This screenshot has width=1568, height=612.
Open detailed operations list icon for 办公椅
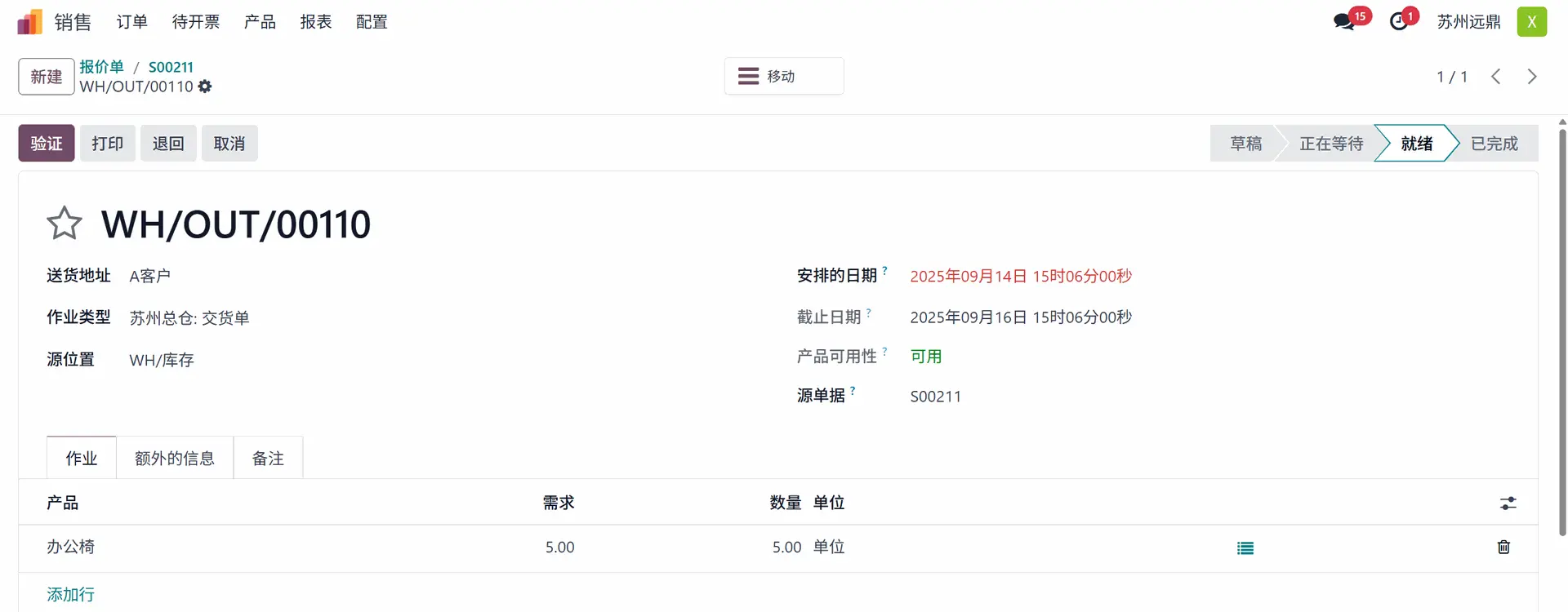click(x=1245, y=548)
